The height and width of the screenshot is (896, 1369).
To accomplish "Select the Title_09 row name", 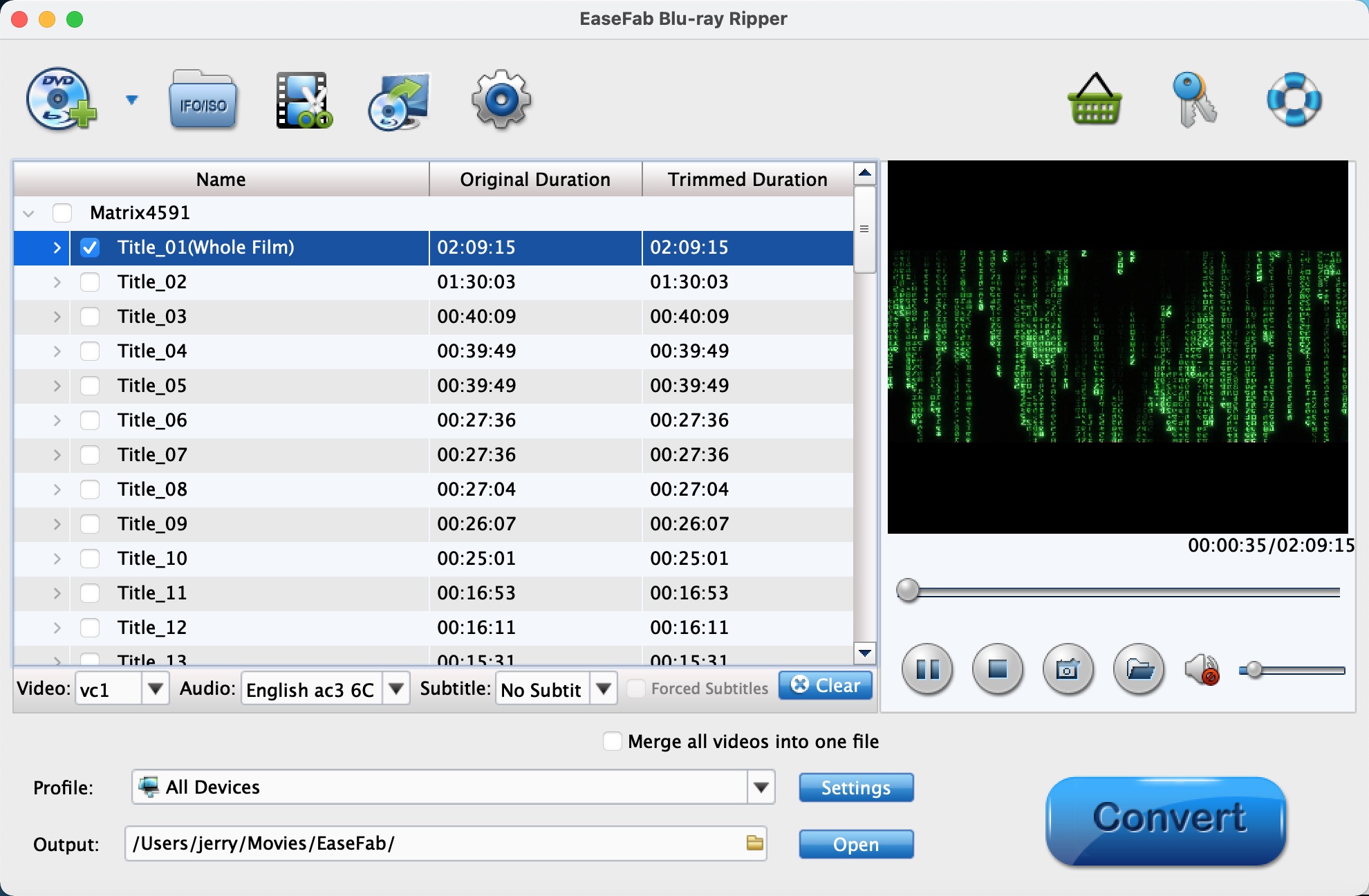I will [x=152, y=524].
